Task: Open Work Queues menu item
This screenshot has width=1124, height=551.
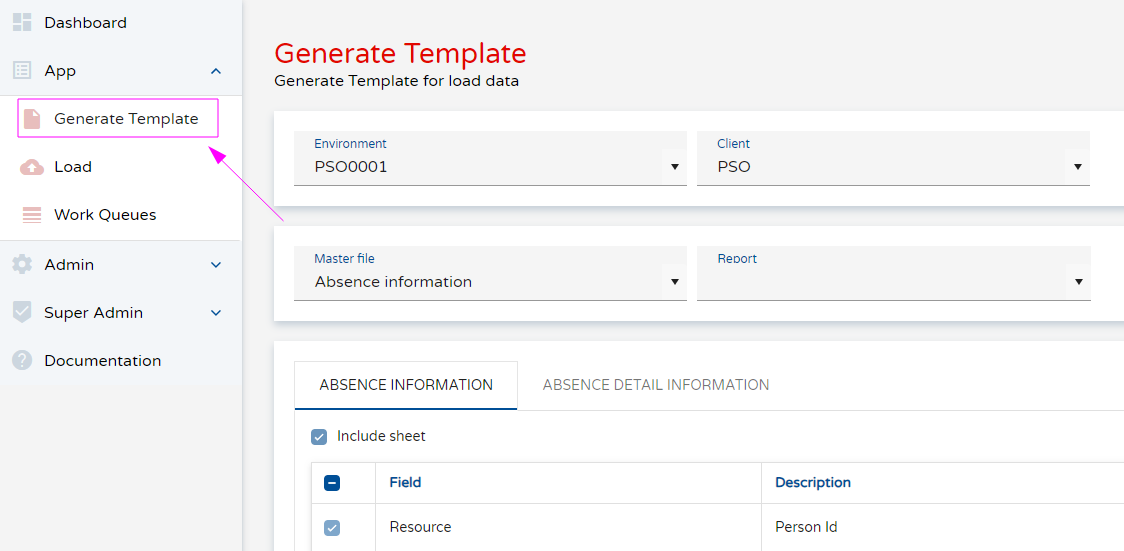Action: [105, 215]
